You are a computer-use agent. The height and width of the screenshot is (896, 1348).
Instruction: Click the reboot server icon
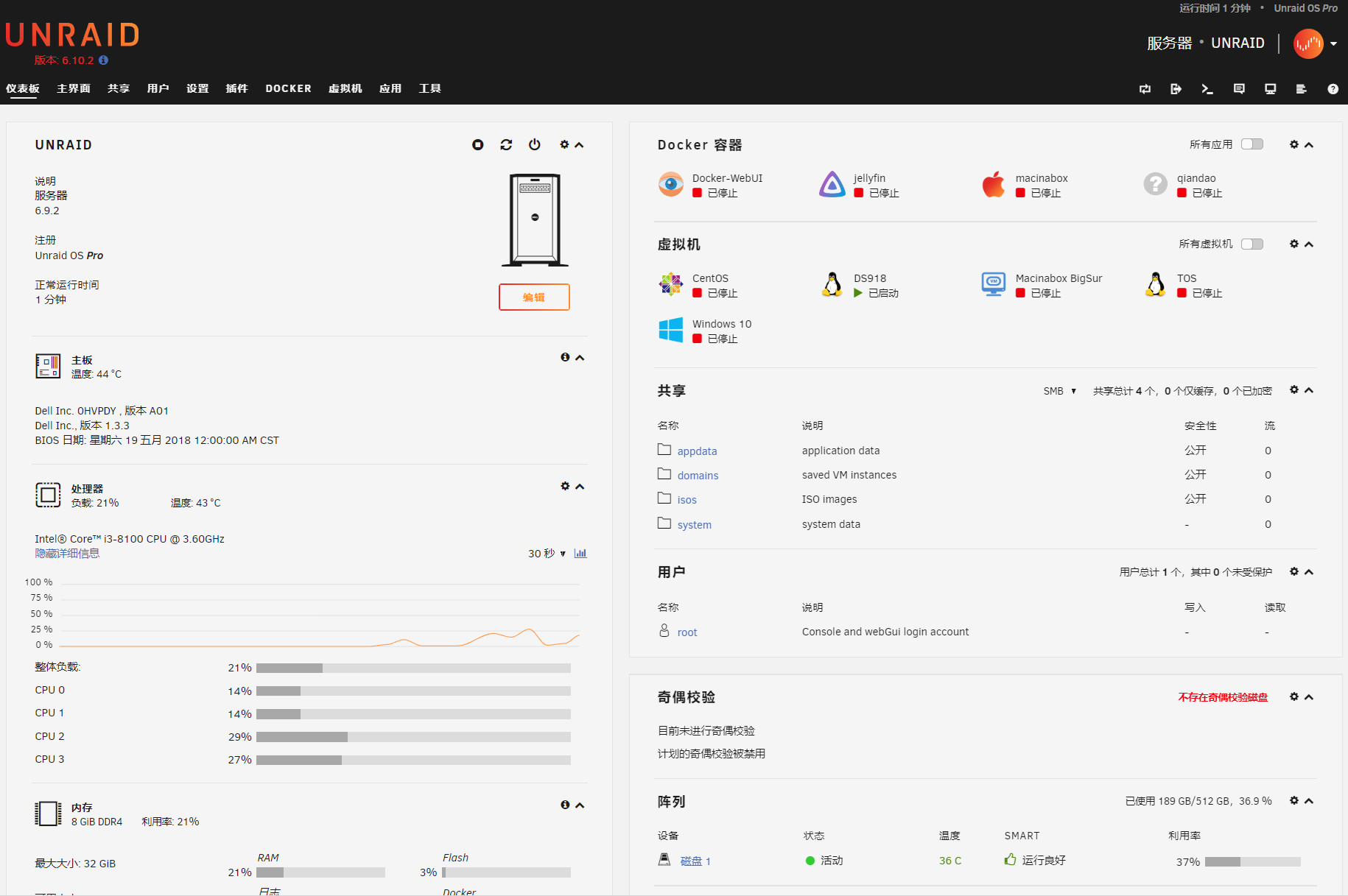[x=506, y=145]
